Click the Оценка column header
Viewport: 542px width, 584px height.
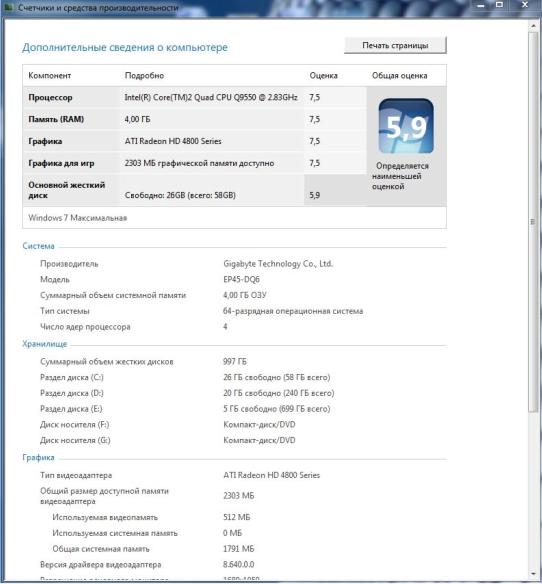[x=323, y=76]
